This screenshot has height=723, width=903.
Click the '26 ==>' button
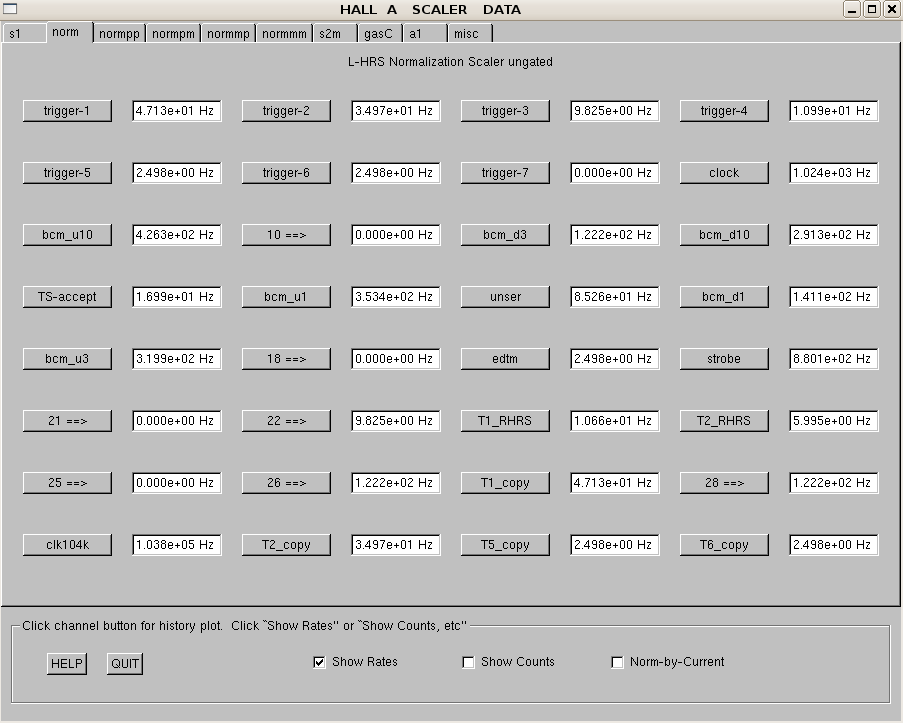pyautogui.click(x=286, y=483)
